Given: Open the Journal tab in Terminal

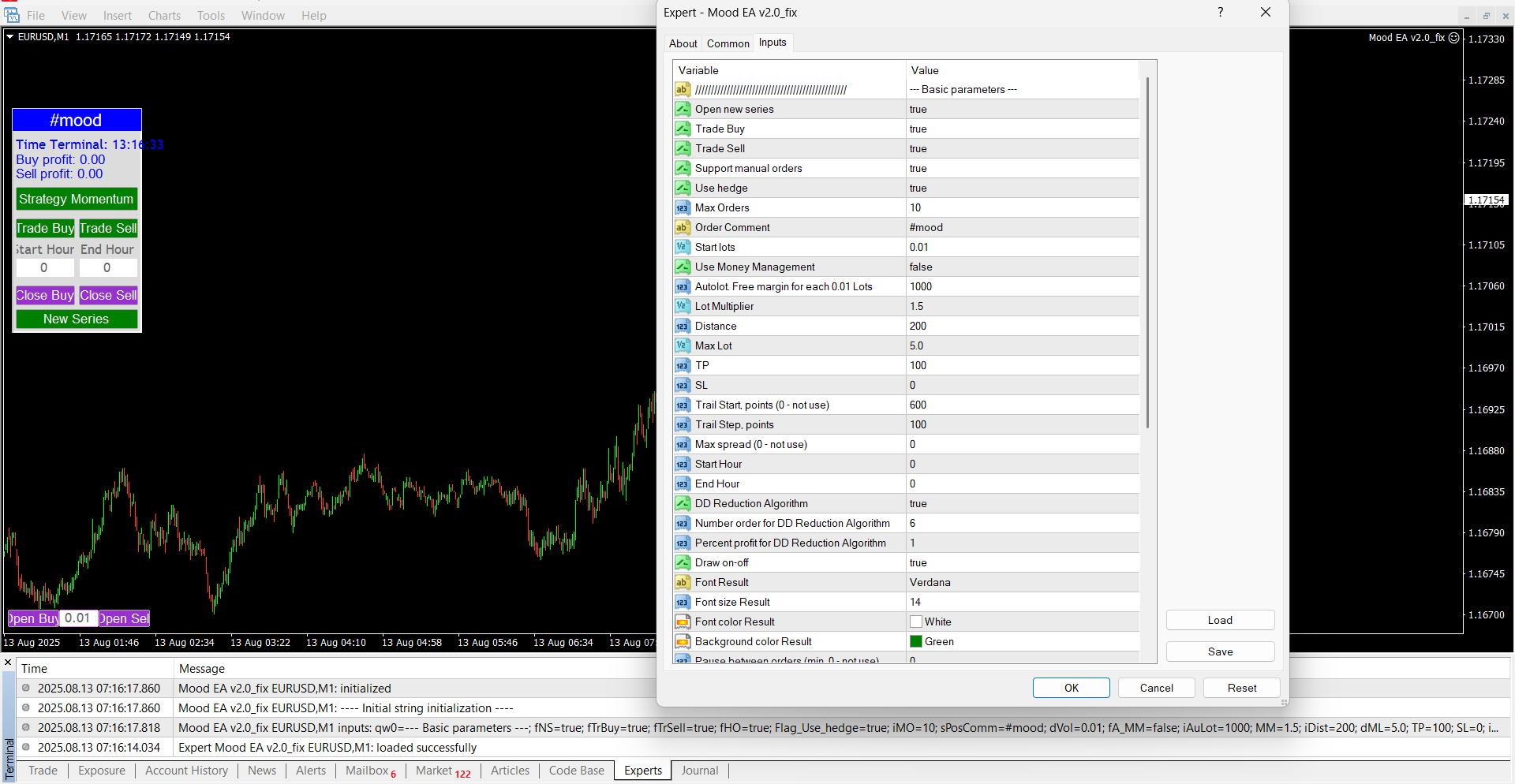Looking at the screenshot, I should [x=699, y=771].
